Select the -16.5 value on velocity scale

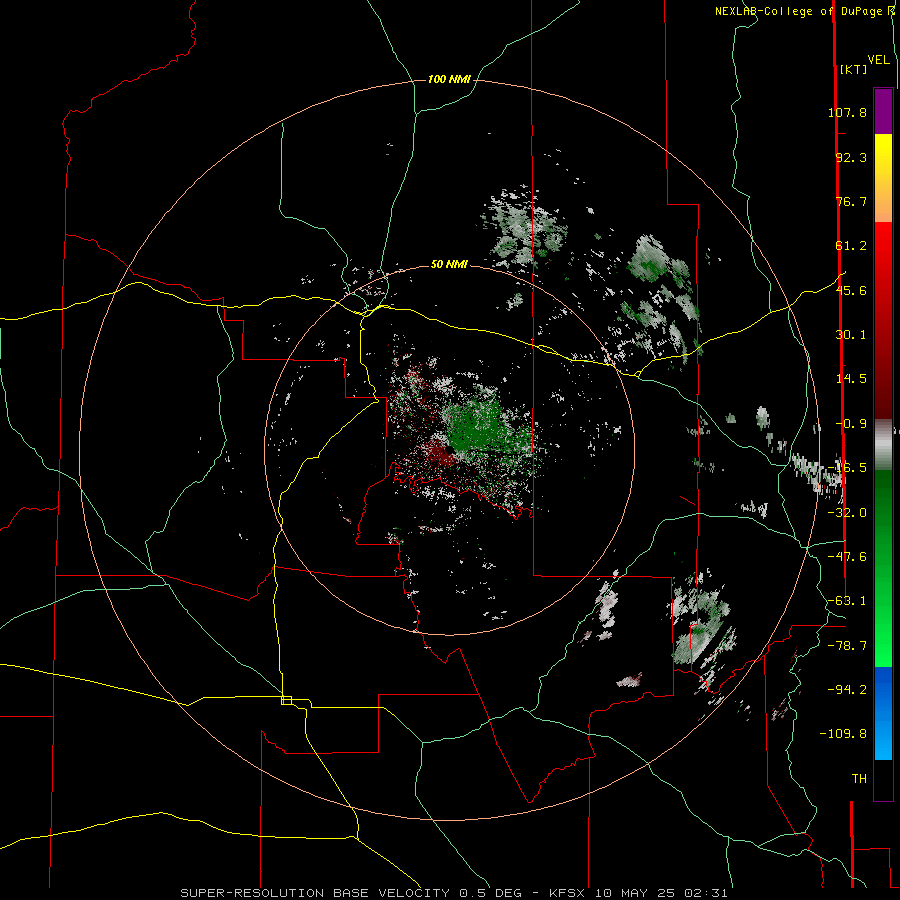coord(847,468)
